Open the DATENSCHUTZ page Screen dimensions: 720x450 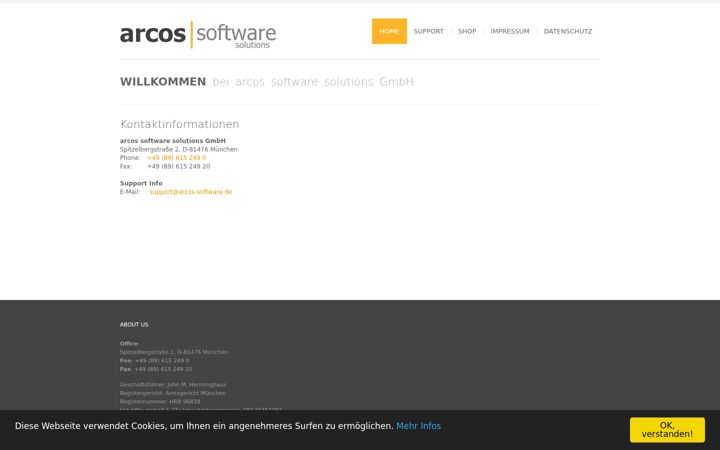pyautogui.click(x=568, y=31)
